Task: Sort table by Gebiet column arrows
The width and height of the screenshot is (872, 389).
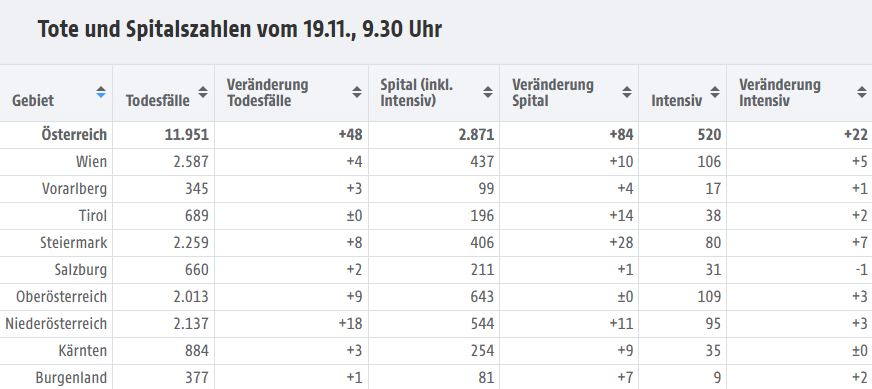Action: [x=101, y=92]
